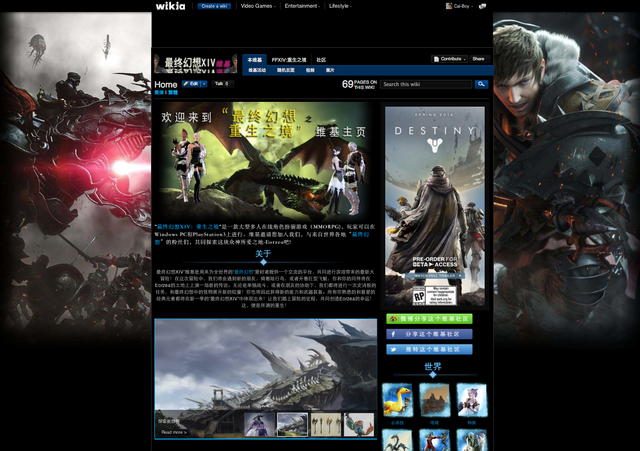640x451 pixels.
Task: Click into the Search this wiki field
Action: click(x=426, y=84)
